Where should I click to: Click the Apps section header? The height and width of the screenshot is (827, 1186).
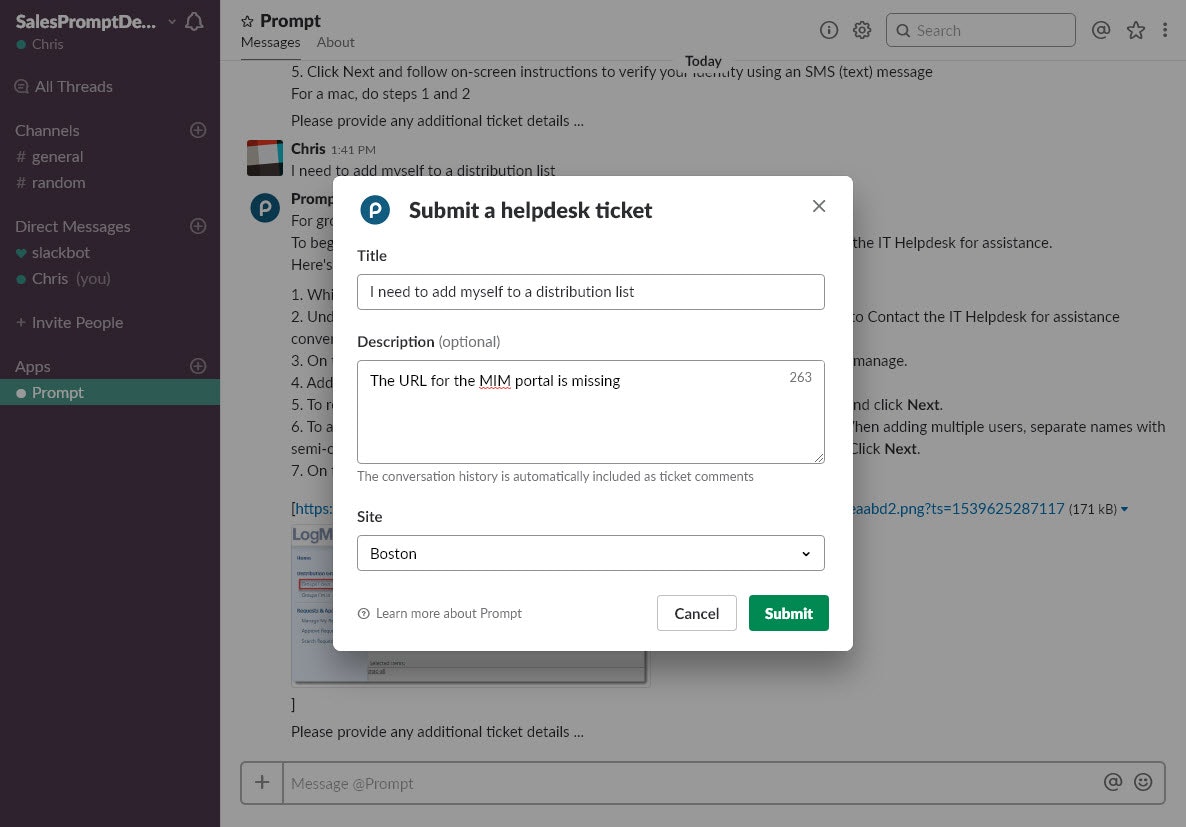coord(33,366)
